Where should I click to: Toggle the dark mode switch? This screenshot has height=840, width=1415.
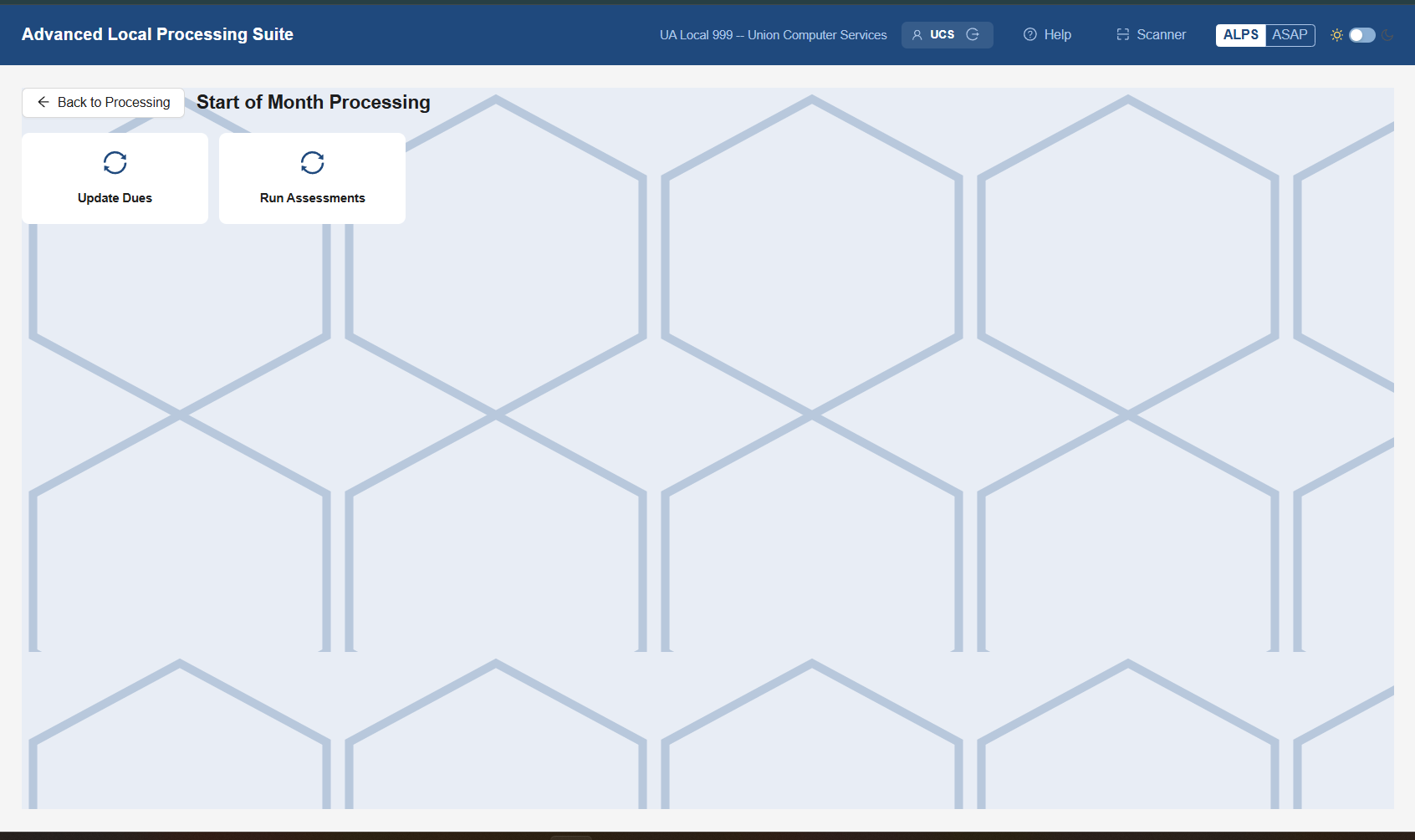pos(1361,35)
